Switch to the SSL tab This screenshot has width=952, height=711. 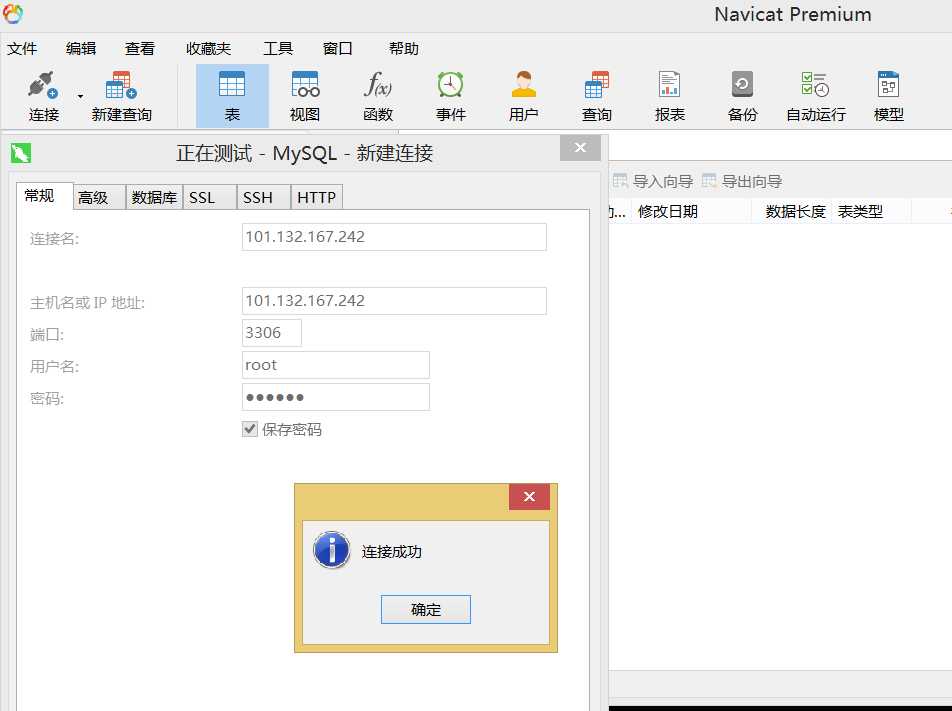point(209,197)
